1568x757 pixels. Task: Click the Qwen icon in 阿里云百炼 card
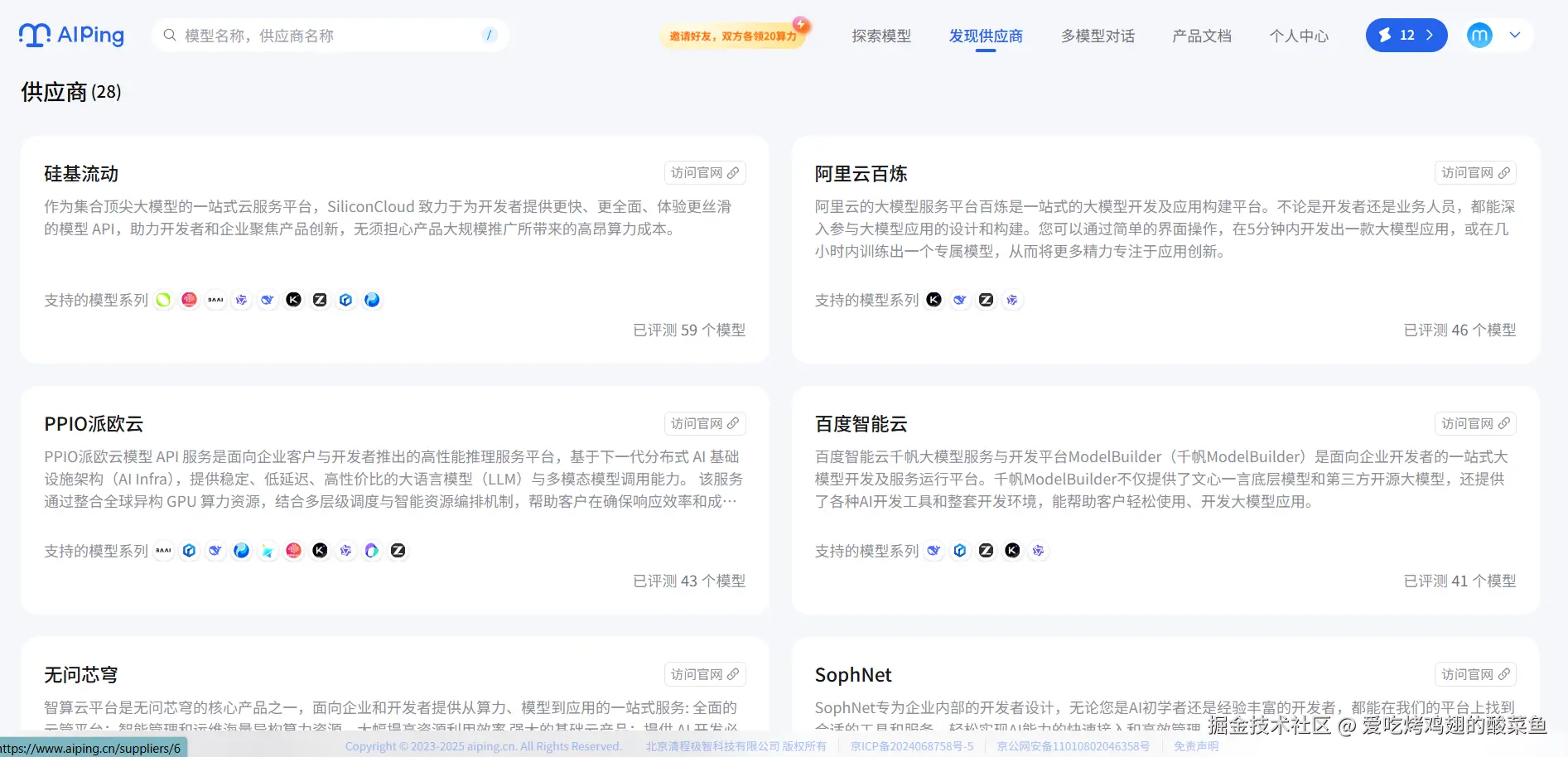click(1012, 300)
